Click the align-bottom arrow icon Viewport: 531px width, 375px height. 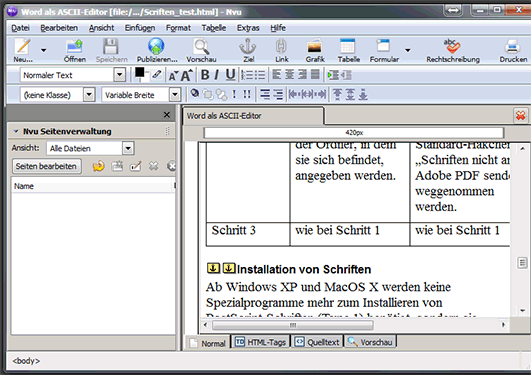[363, 94]
